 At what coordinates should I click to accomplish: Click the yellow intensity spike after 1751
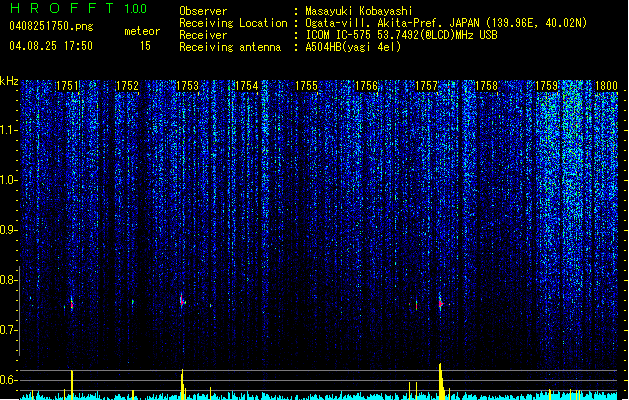(x=72, y=384)
